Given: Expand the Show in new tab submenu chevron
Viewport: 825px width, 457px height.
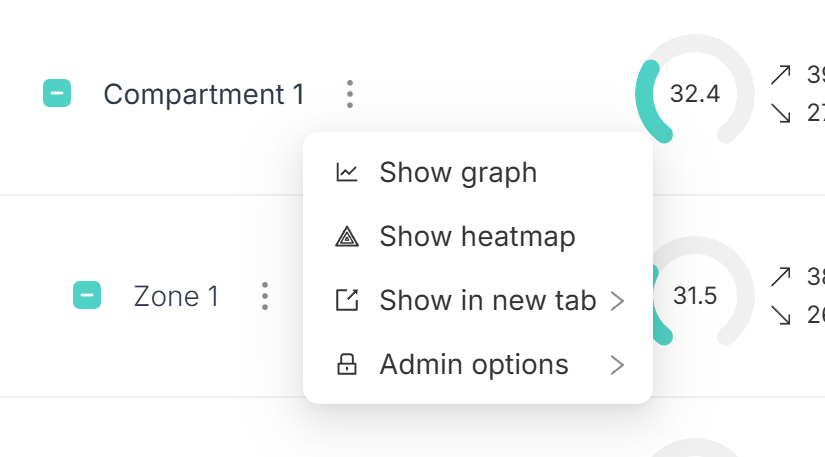Looking at the screenshot, I should coord(618,301).
